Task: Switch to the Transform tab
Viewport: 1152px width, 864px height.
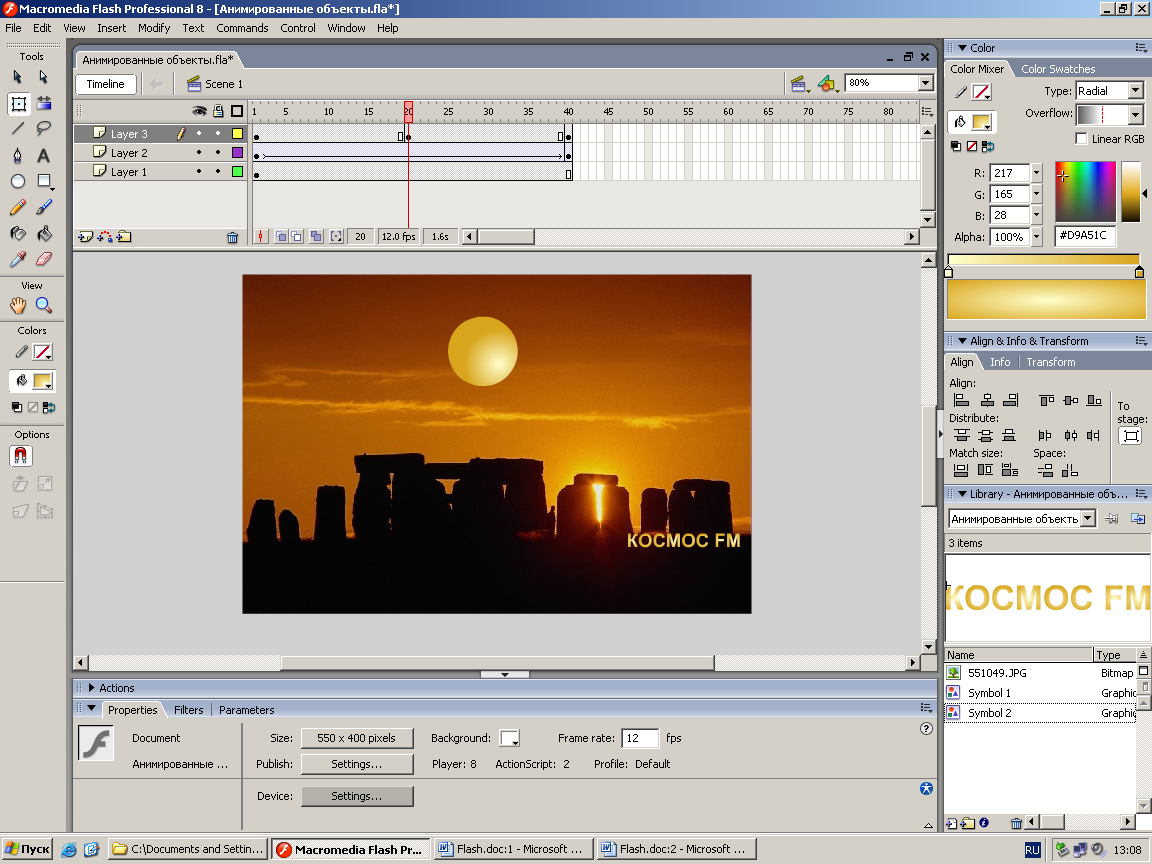Action: [1051, 362]
